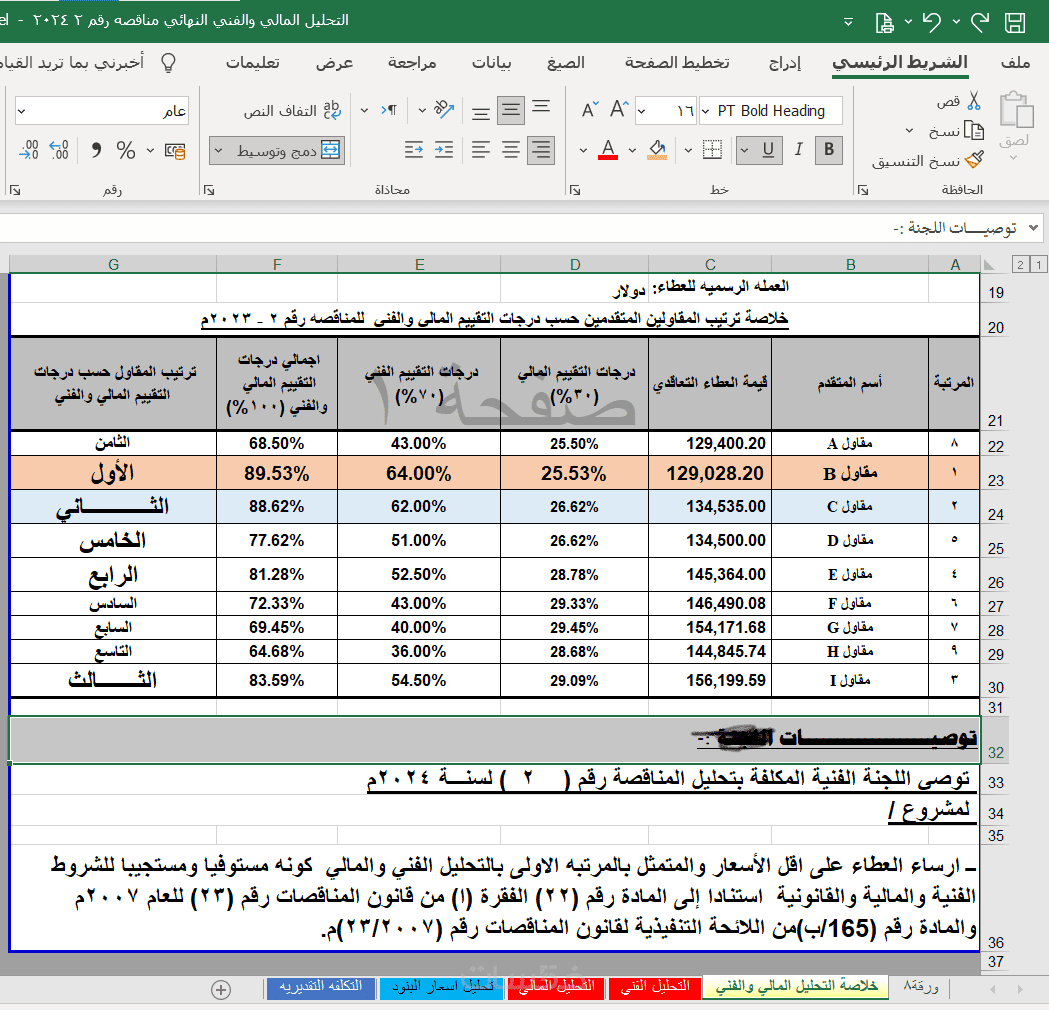Toggle align right horizontal alignment
This screenshot has width=1049, height=1010.
point(541,150)
